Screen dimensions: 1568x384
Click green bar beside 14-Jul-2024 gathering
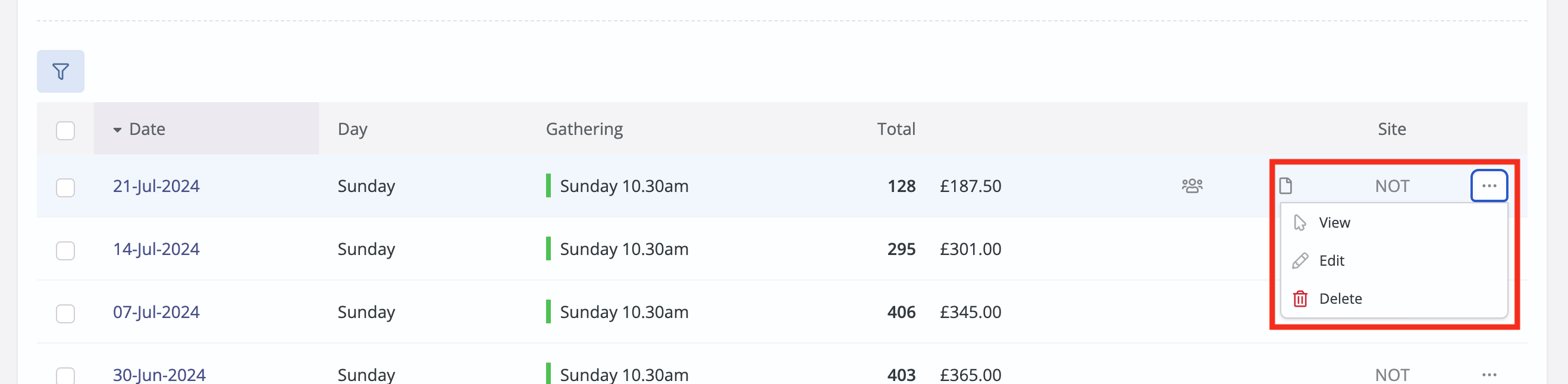click(x=548, y=249)
